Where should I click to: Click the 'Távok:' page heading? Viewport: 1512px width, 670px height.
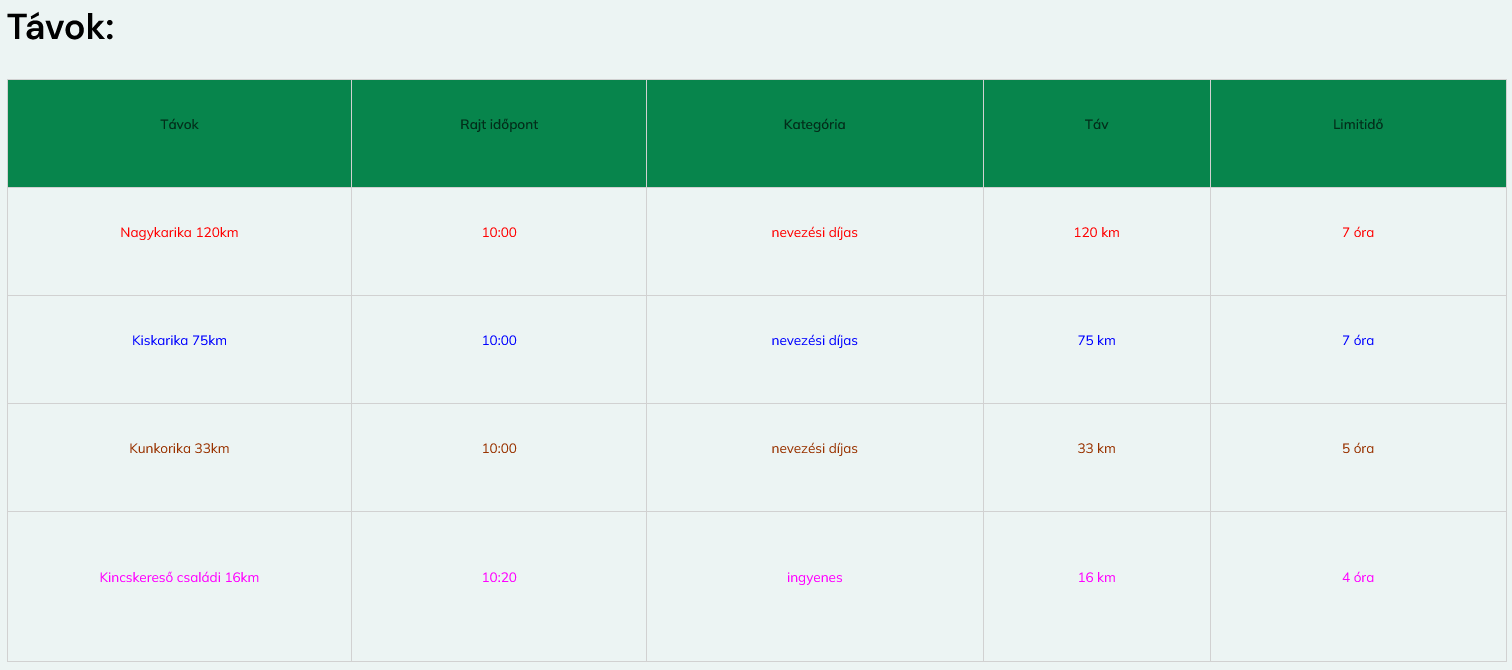tap(61, 28)
